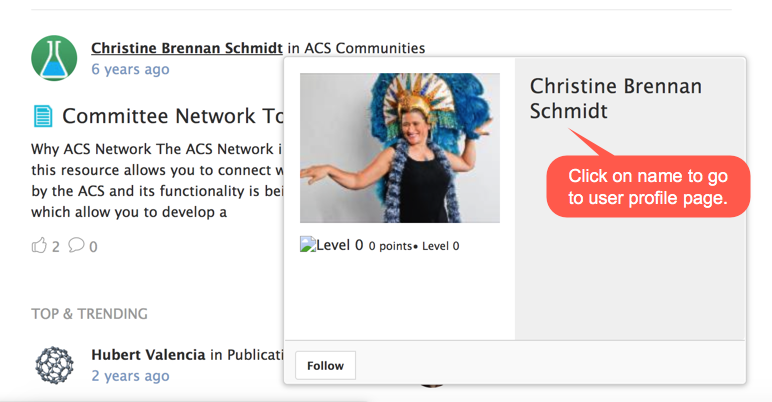The image size is (772, 402).
Task: Click Christine Brennan Schmidt name in the hover card
Action: pyautogui.click(x=615, y=98)
